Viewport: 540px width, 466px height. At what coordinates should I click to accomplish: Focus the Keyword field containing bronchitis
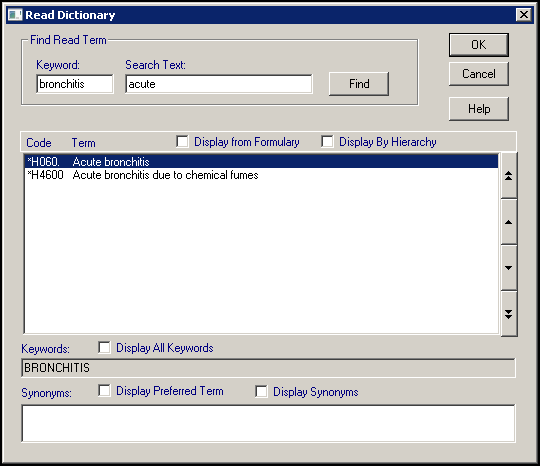pos(75,84)
